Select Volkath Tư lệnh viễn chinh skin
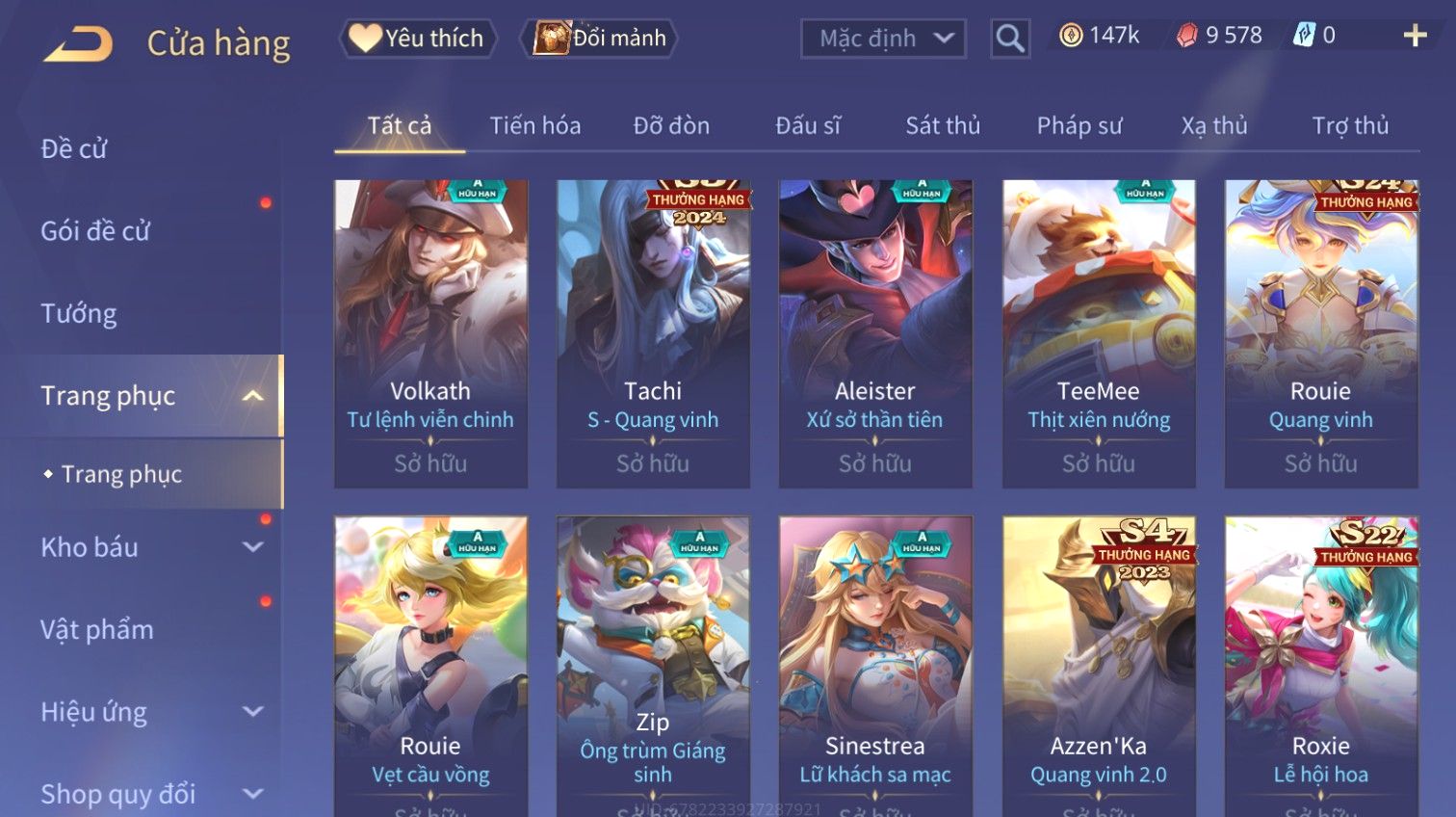 [430, 333]
